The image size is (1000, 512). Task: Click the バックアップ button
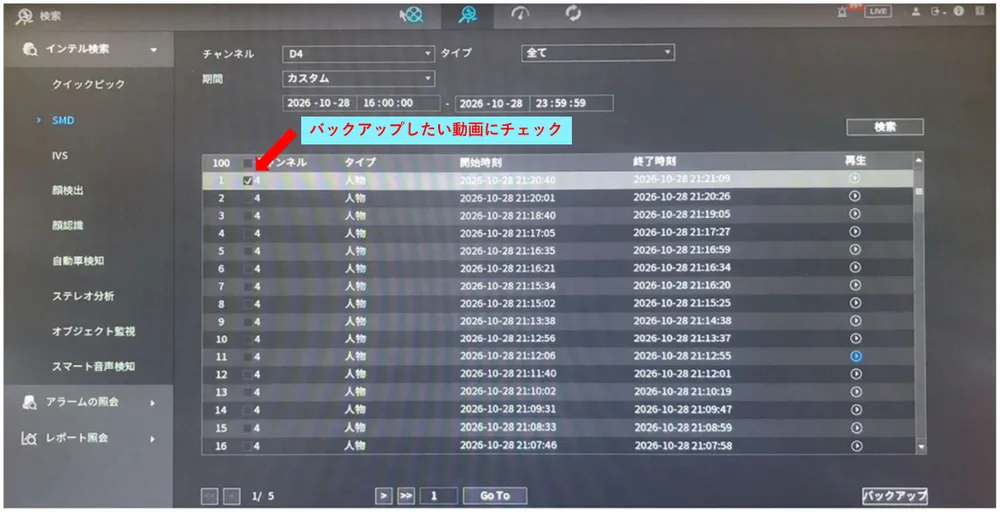894,495
